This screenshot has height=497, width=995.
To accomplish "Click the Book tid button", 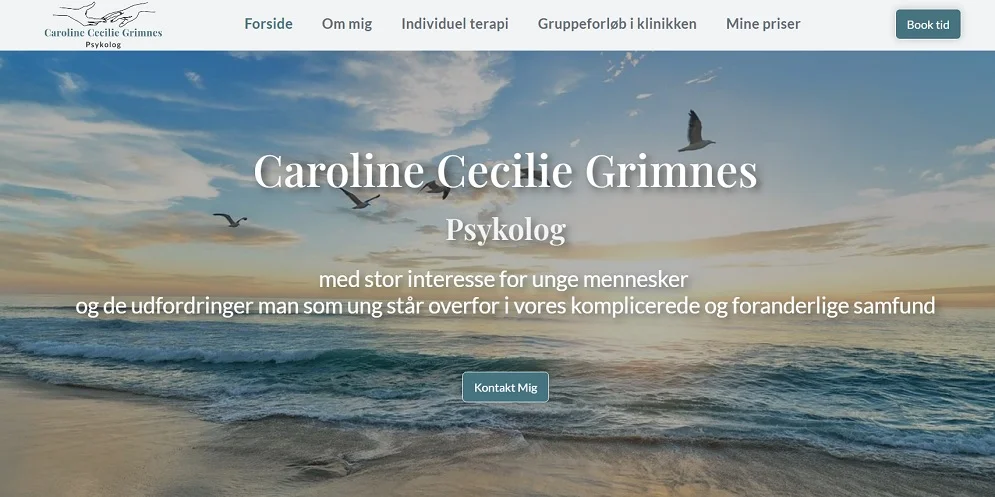I will click(x=928, y=25).
